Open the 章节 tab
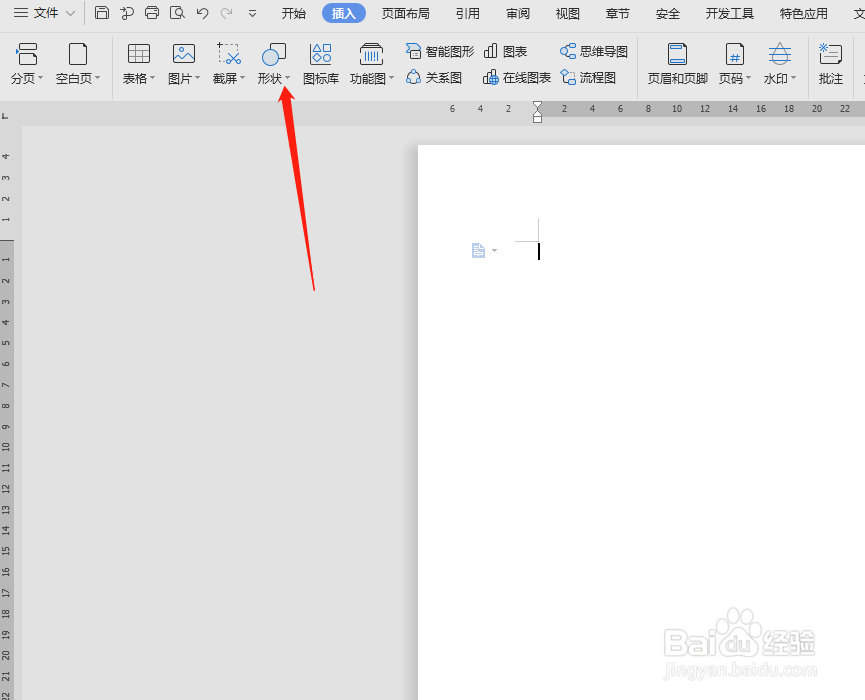865x700 pixels. tap(617, 13)
